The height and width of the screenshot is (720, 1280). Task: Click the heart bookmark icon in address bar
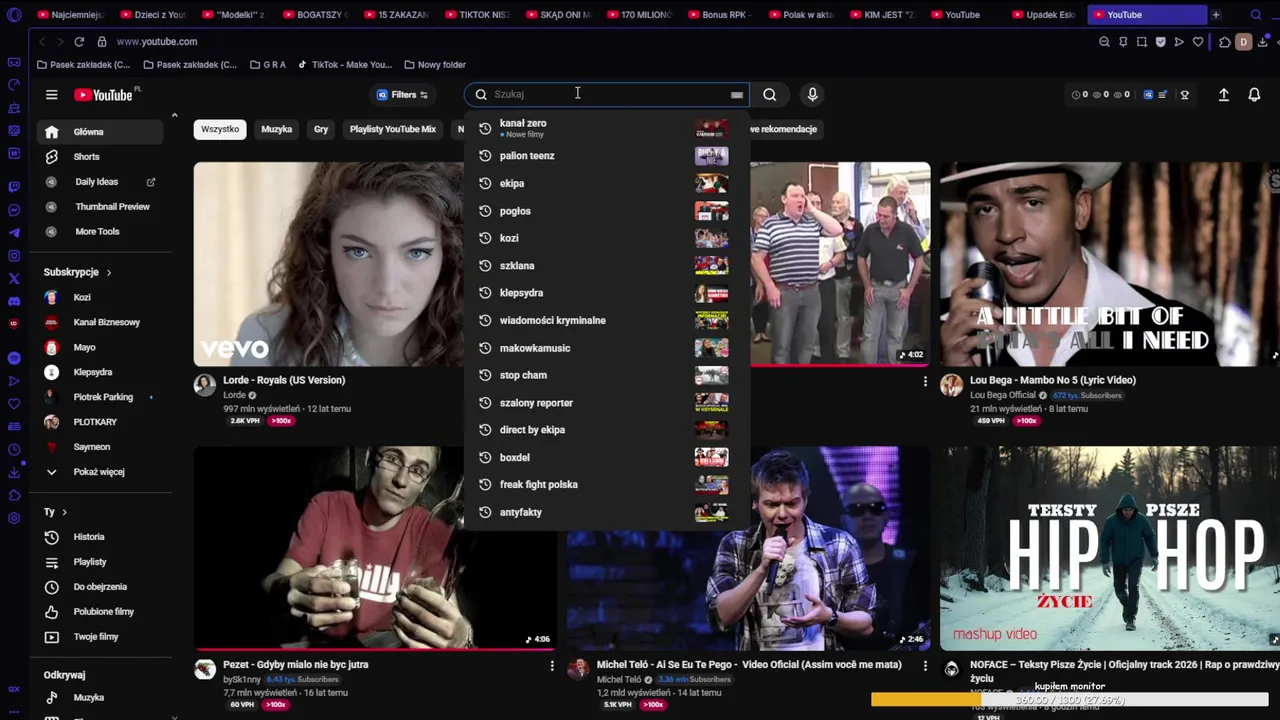(1198, 42)
